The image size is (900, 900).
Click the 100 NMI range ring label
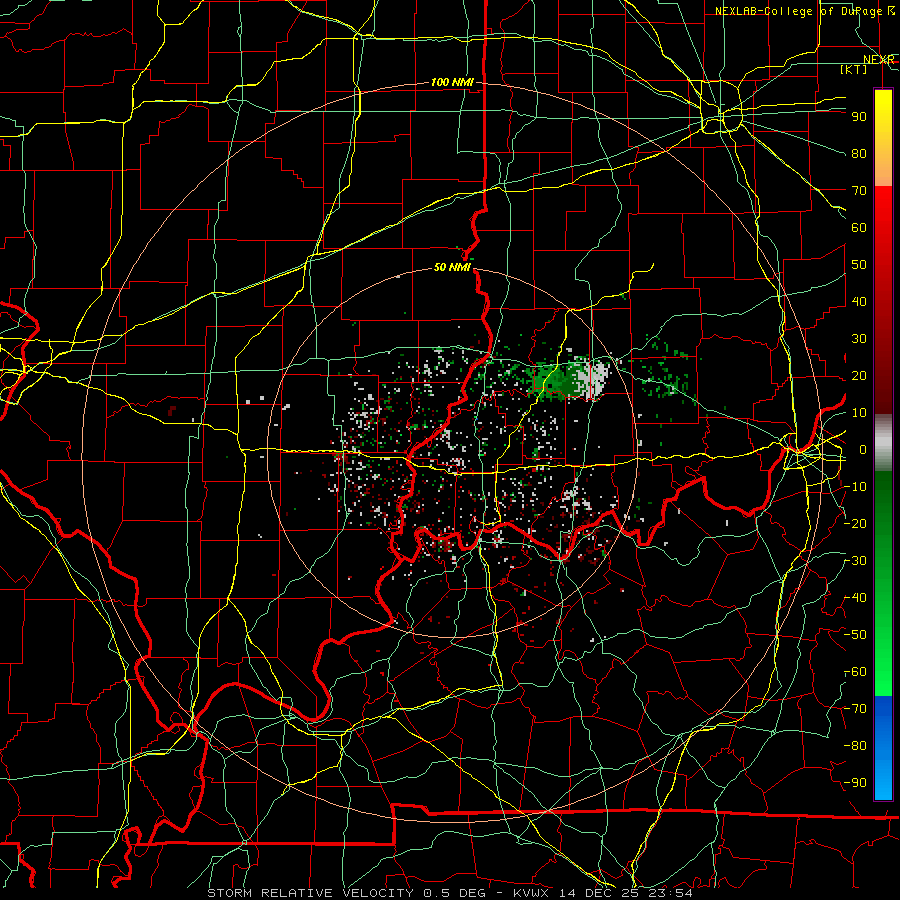[x=452, y=82]
